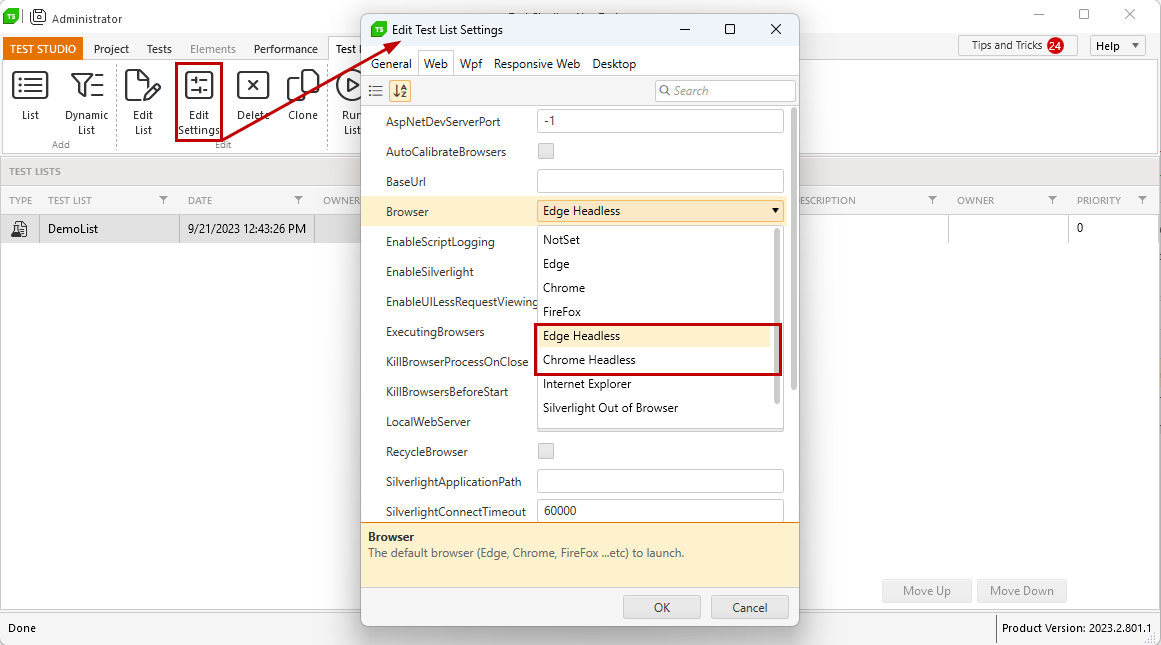The width and height of the screenshot is (1161, 645).
Task: Click the DemoList test list type icon
Action: (x=19, y=229)
